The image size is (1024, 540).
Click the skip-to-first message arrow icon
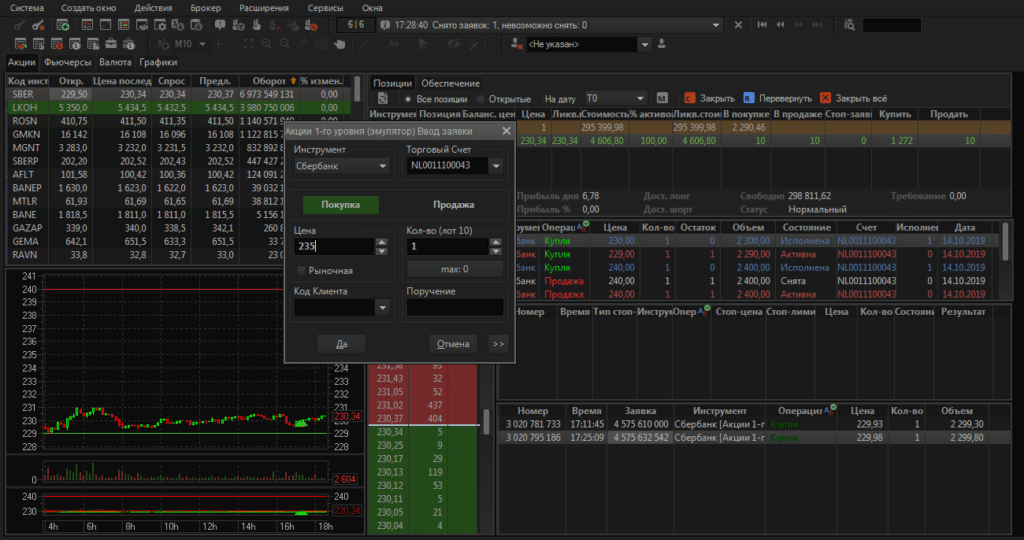coord(763,24)
